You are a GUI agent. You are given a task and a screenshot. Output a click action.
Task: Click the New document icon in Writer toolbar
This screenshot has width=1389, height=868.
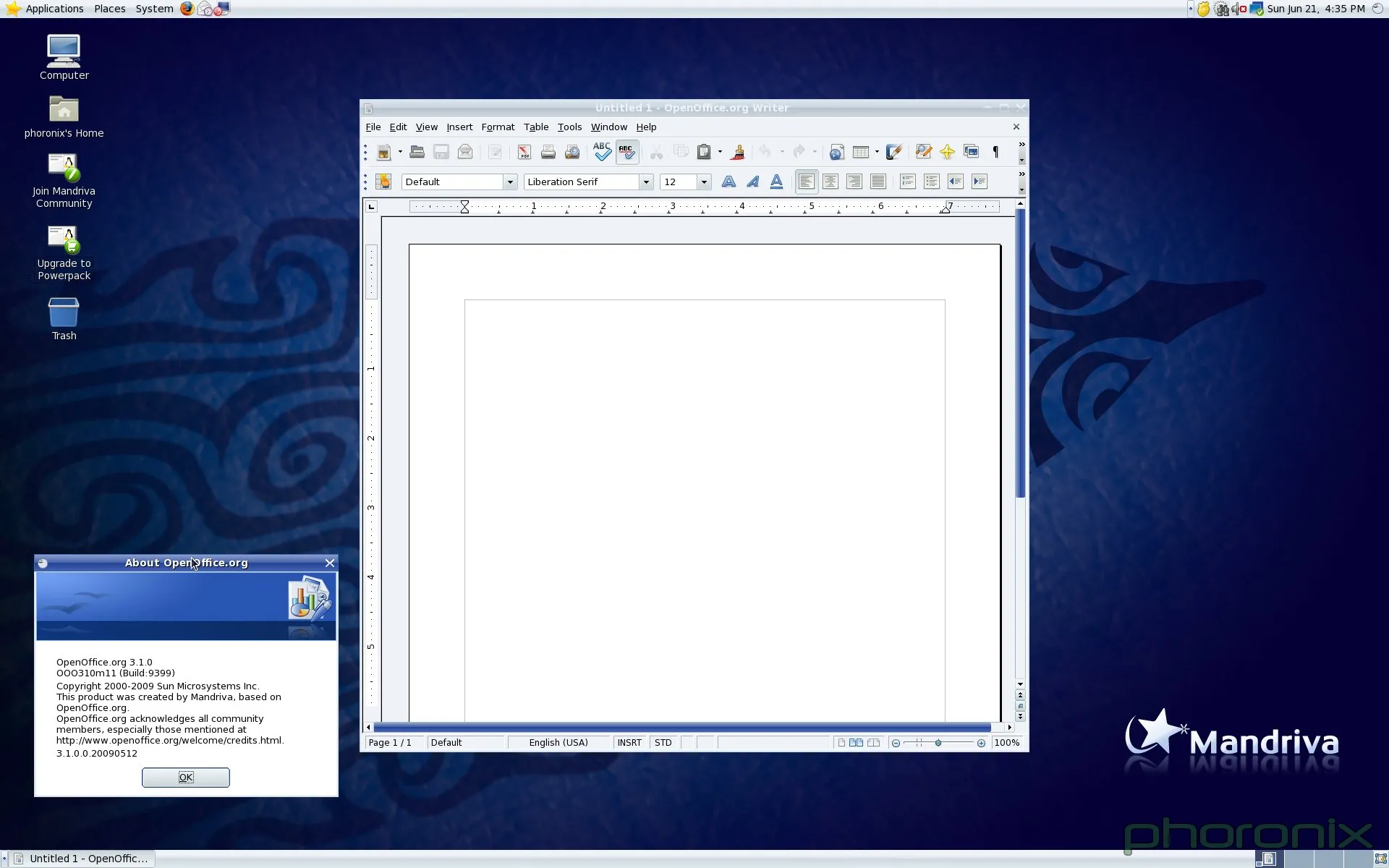click(x=383, y=152)
